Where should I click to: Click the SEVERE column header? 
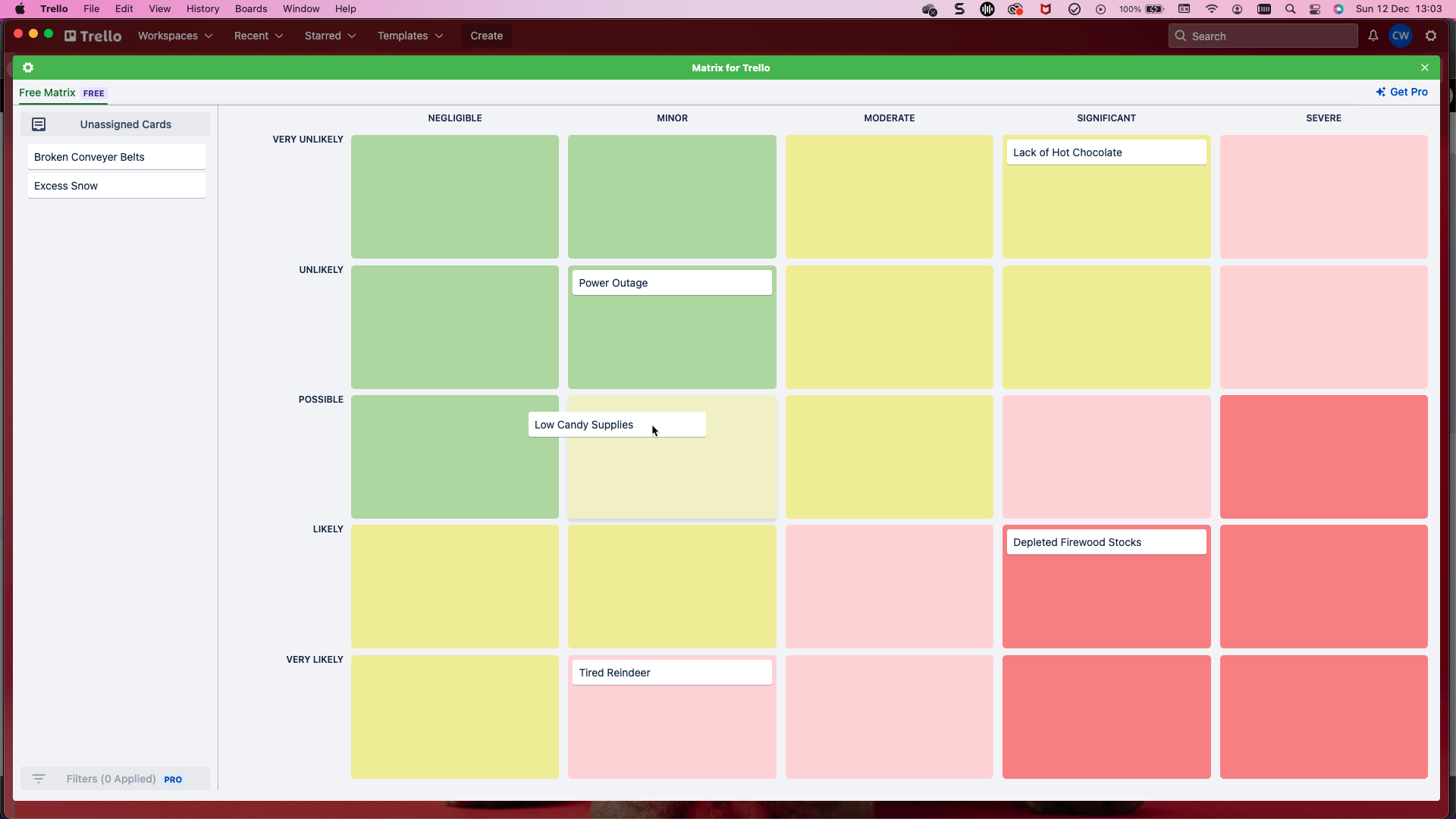coord(1324,118)
